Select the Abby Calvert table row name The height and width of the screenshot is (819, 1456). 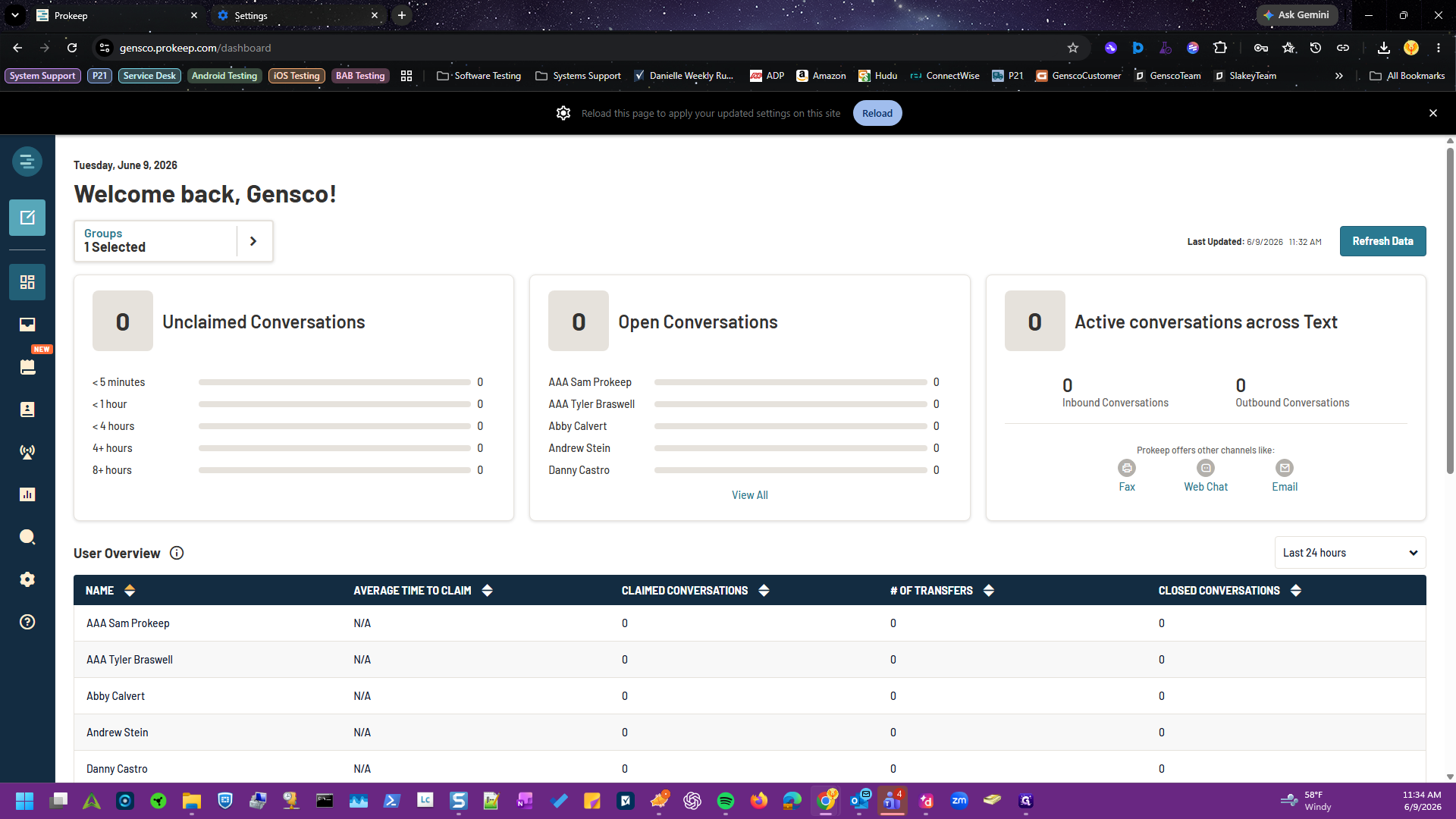click(115, 696)
